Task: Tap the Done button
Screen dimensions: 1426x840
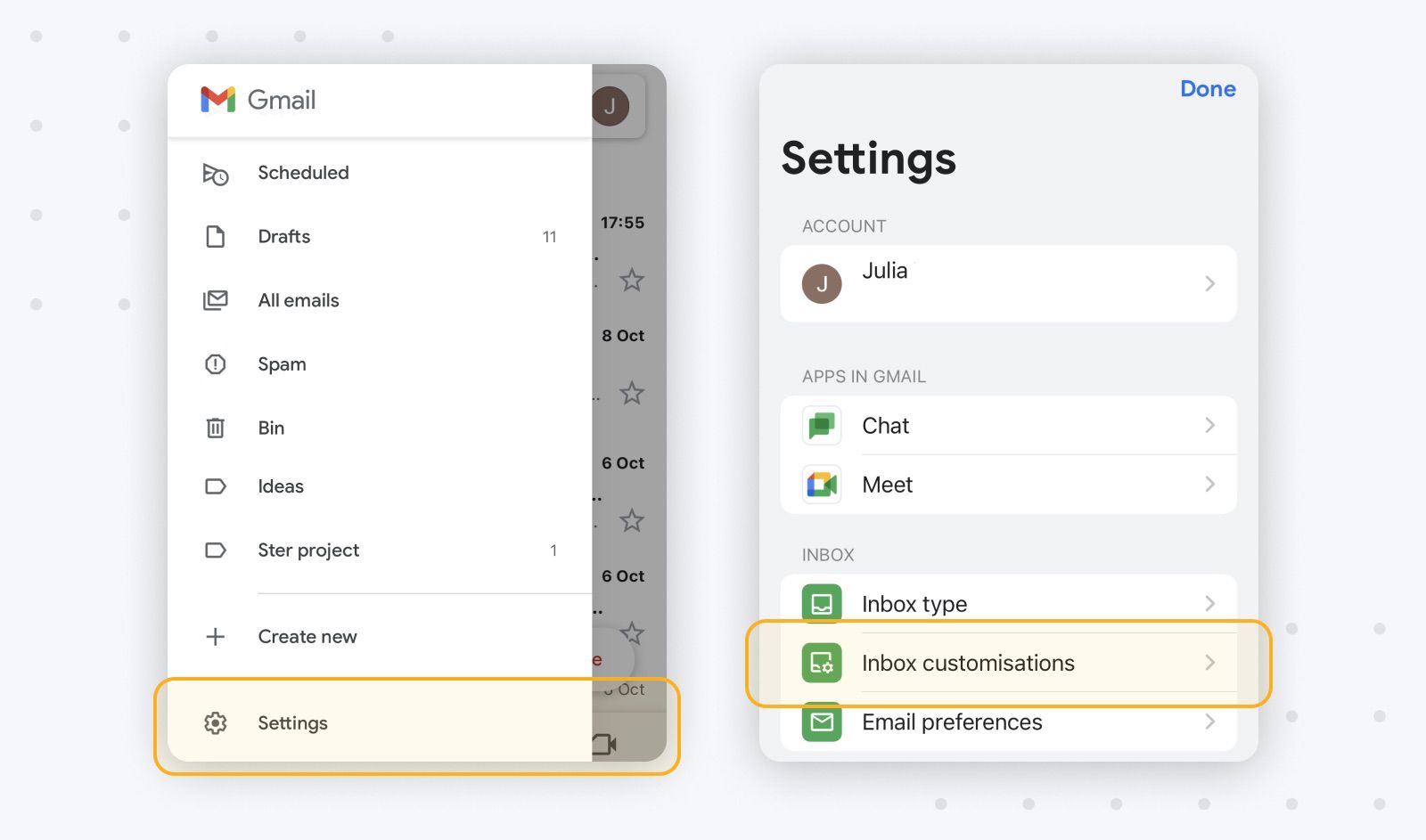Action: (1208, 88)
